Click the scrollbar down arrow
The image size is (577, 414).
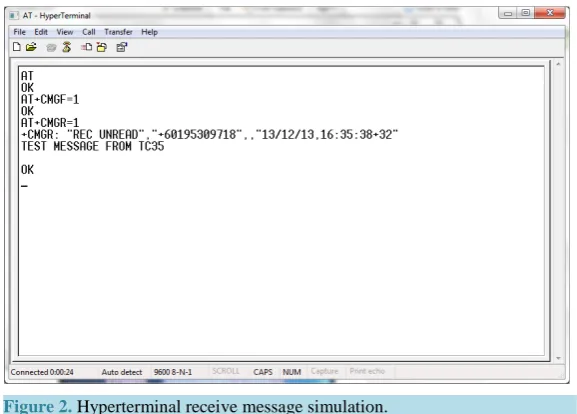pyautogui.click(x=558, y=358)
